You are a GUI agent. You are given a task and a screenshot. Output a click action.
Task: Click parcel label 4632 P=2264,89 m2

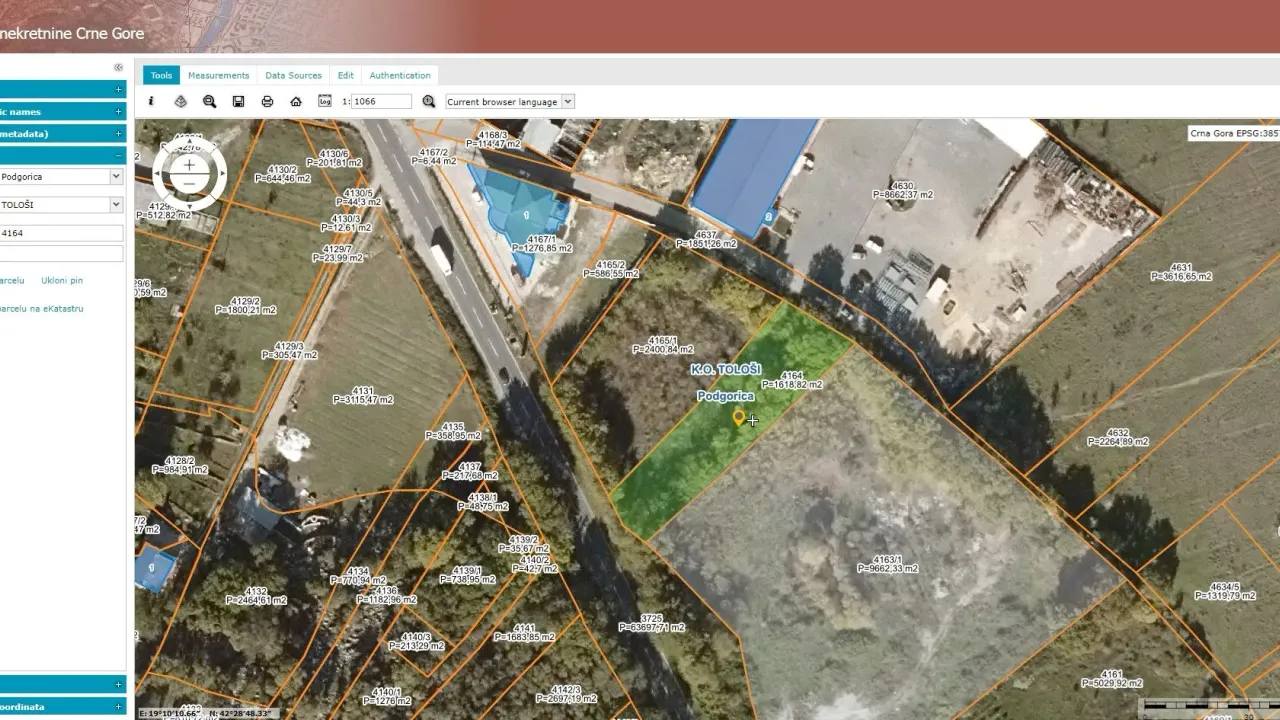tap(1118, 437)
